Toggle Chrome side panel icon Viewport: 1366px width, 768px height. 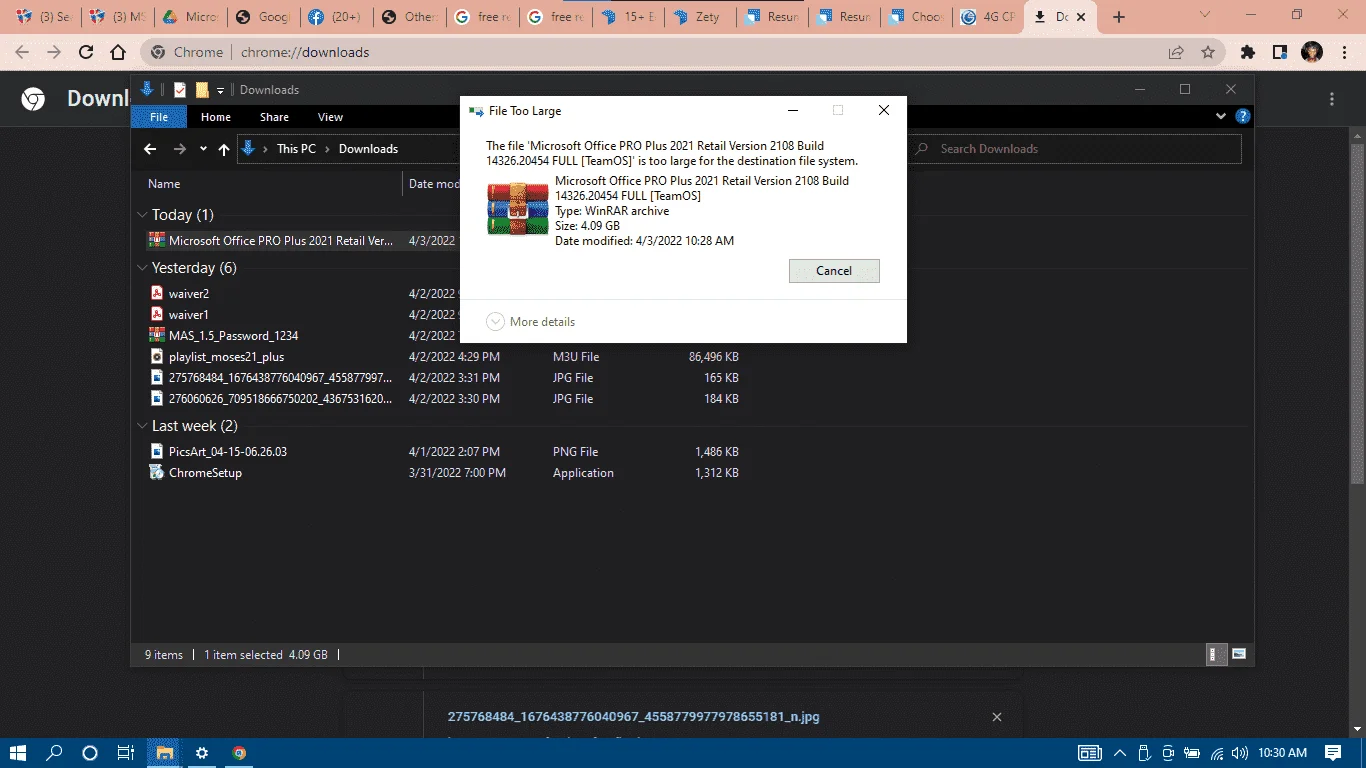click(x=1279, y=52)
